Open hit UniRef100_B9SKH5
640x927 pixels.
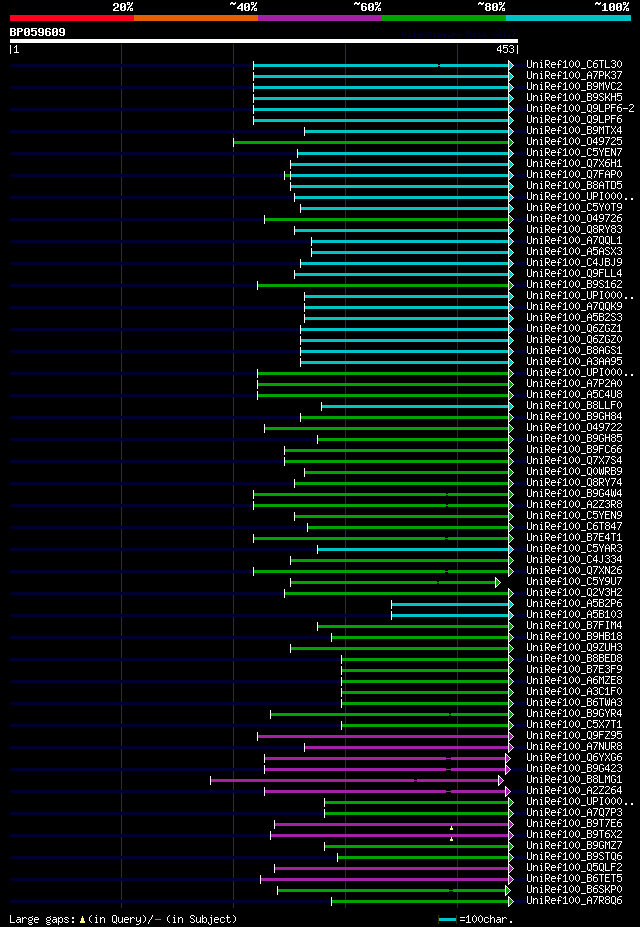[574, 98]
